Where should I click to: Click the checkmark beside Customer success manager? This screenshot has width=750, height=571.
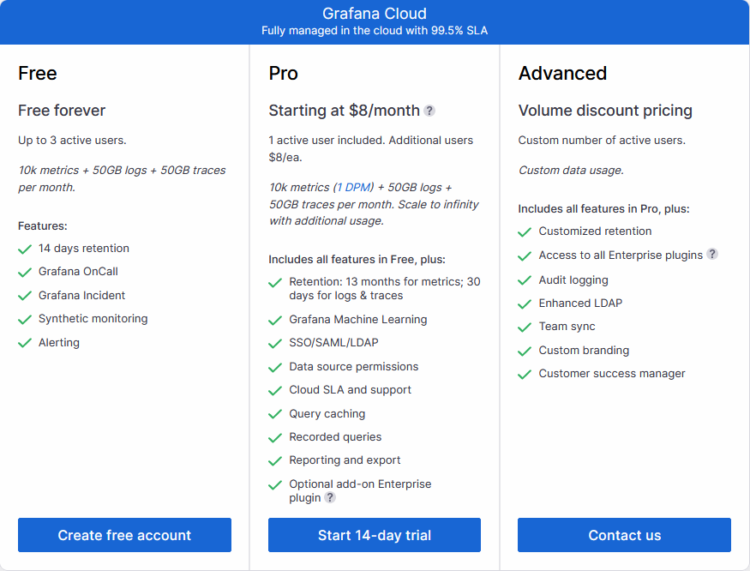[525, 374]
